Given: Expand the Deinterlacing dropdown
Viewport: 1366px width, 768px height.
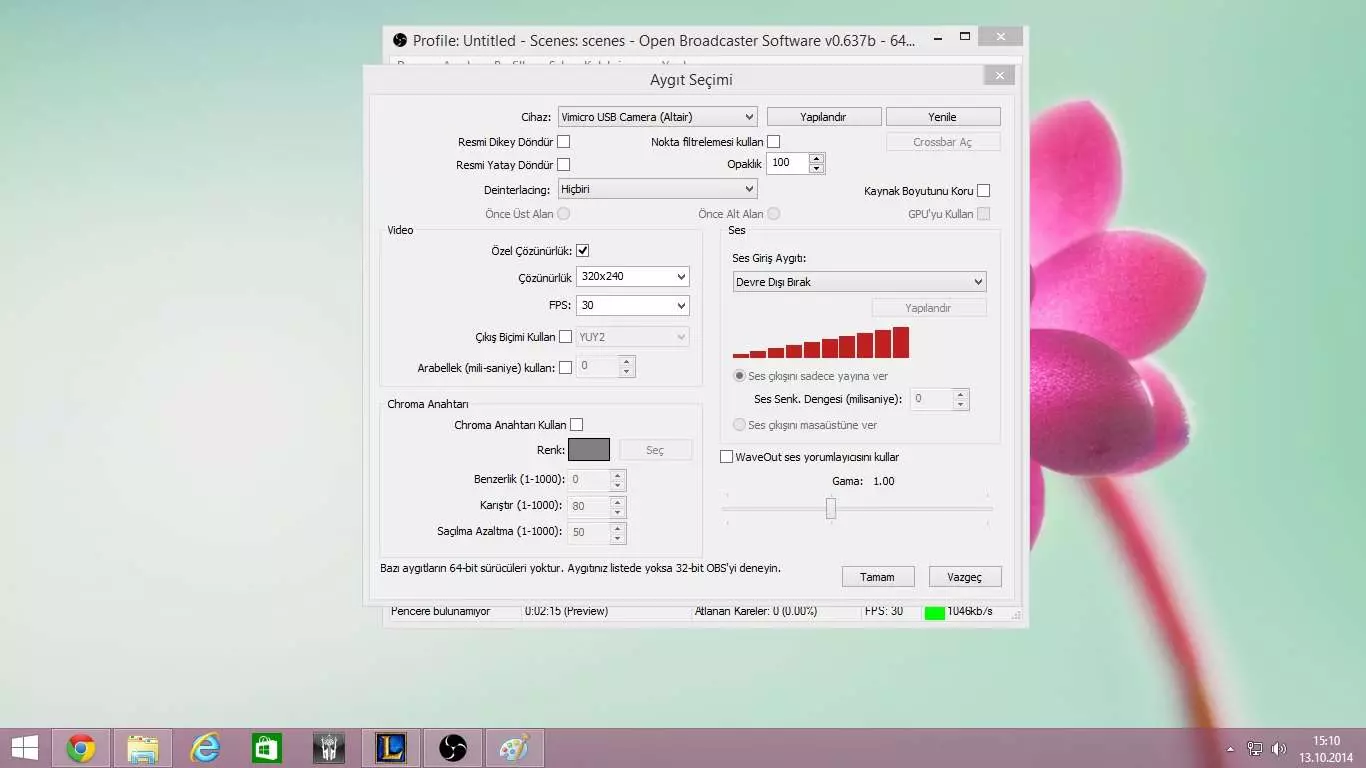Looking at the screenshot, I should coord(657,189).
